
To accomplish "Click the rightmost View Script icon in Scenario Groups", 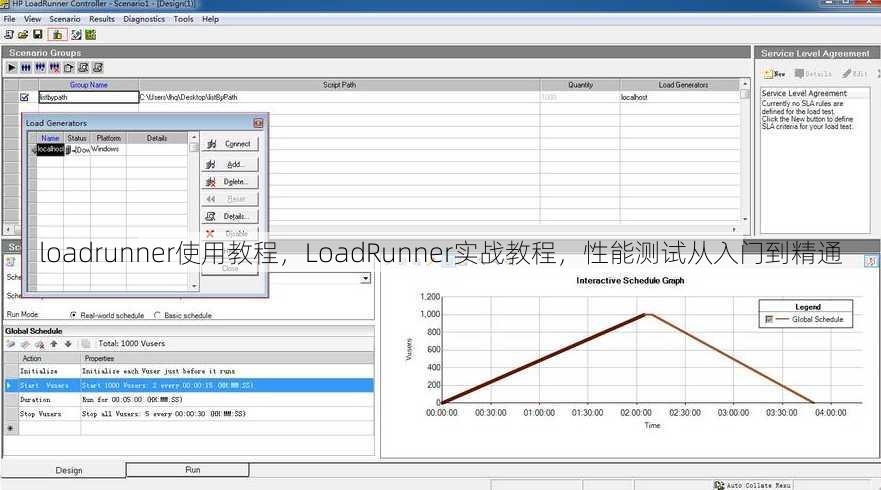I will 98,68.
